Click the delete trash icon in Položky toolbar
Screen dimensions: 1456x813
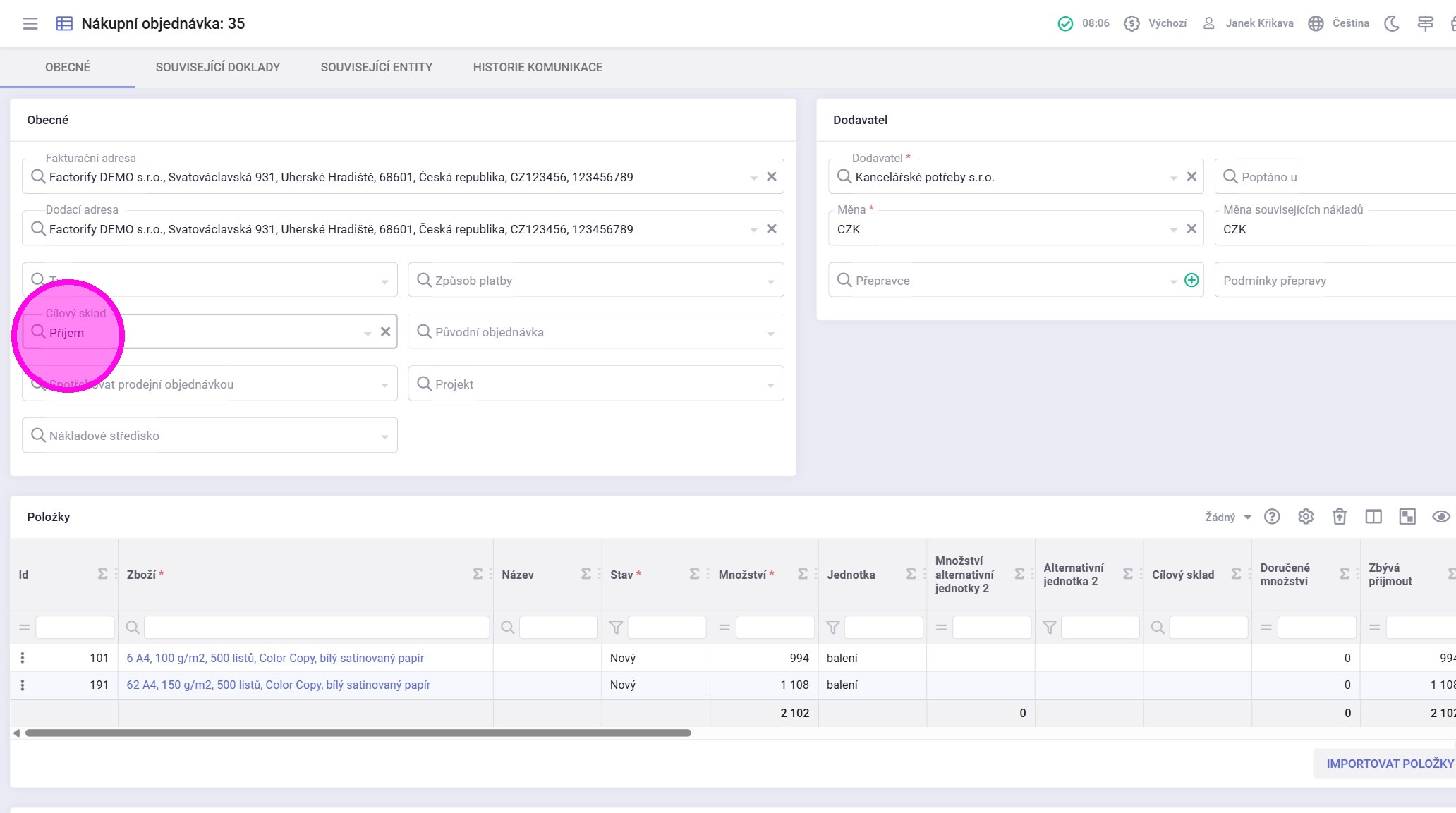1340,517
